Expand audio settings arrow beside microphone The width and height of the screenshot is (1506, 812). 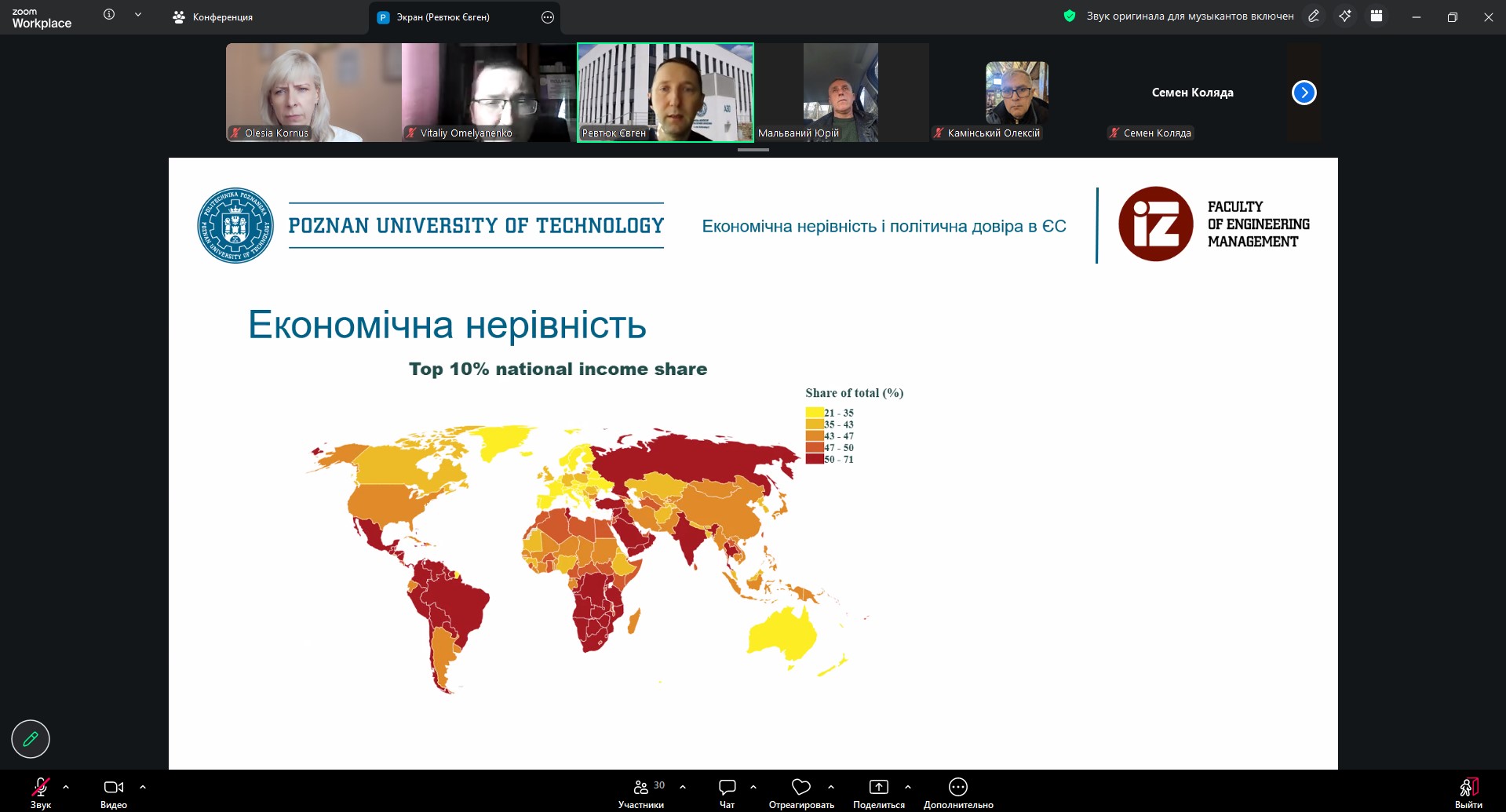click(66, 786)
